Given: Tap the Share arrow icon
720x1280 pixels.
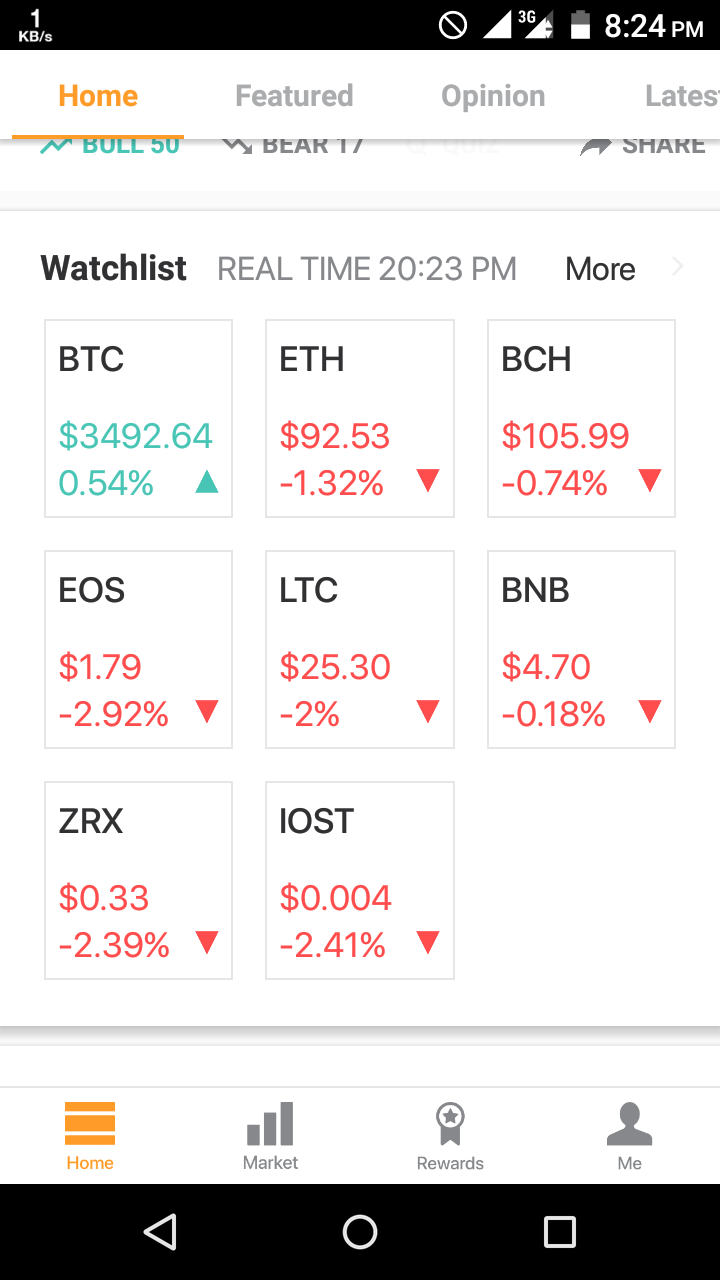Looking at the screenshot, I should tap(596, 147).
